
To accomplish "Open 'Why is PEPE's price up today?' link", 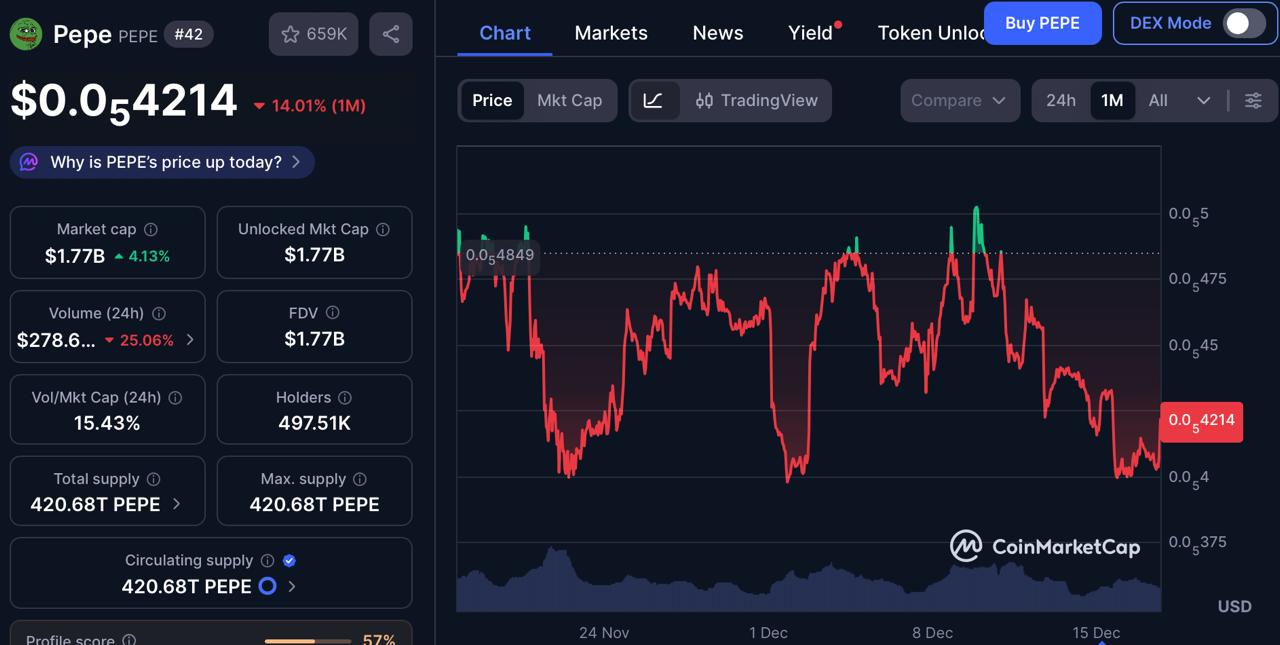I will point(161,161).
